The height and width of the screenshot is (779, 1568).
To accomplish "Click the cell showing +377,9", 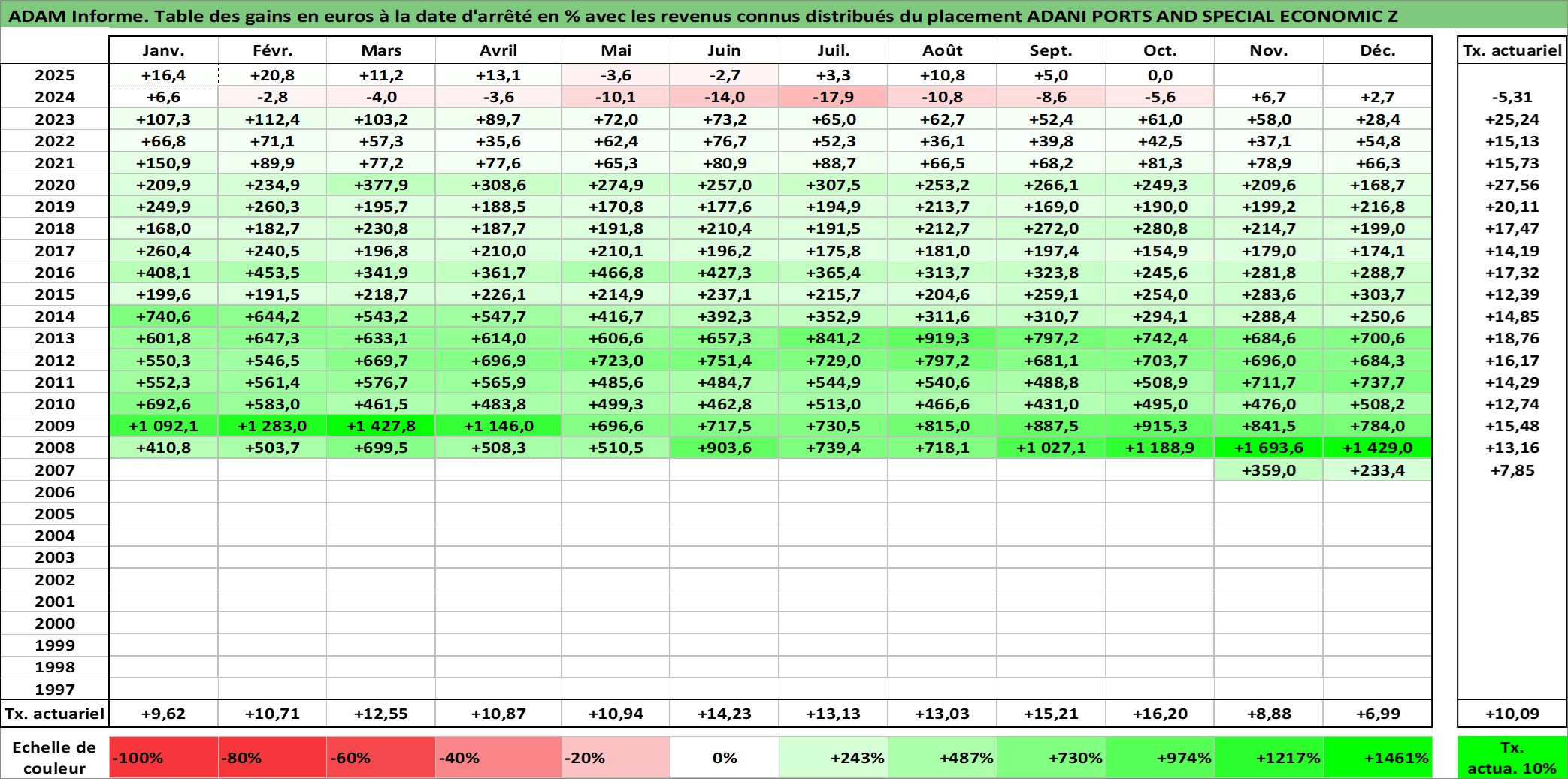I will coord(381,185).
